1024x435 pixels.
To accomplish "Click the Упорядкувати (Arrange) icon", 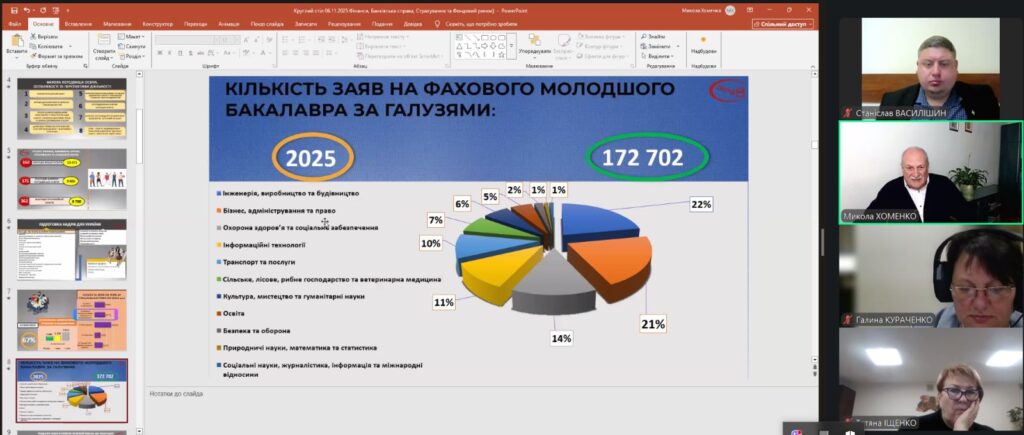I will pos(534,40).
